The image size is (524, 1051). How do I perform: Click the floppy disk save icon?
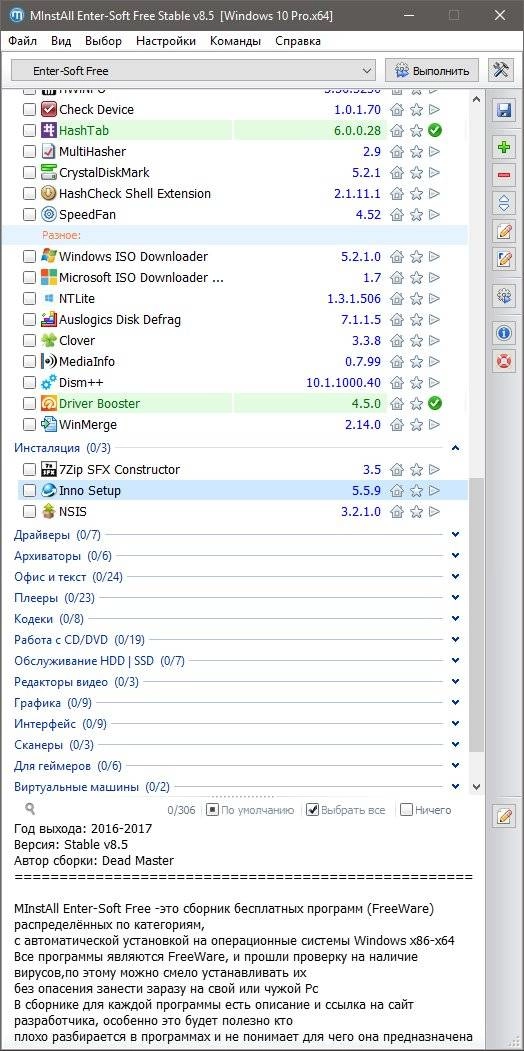coord(503,111)
